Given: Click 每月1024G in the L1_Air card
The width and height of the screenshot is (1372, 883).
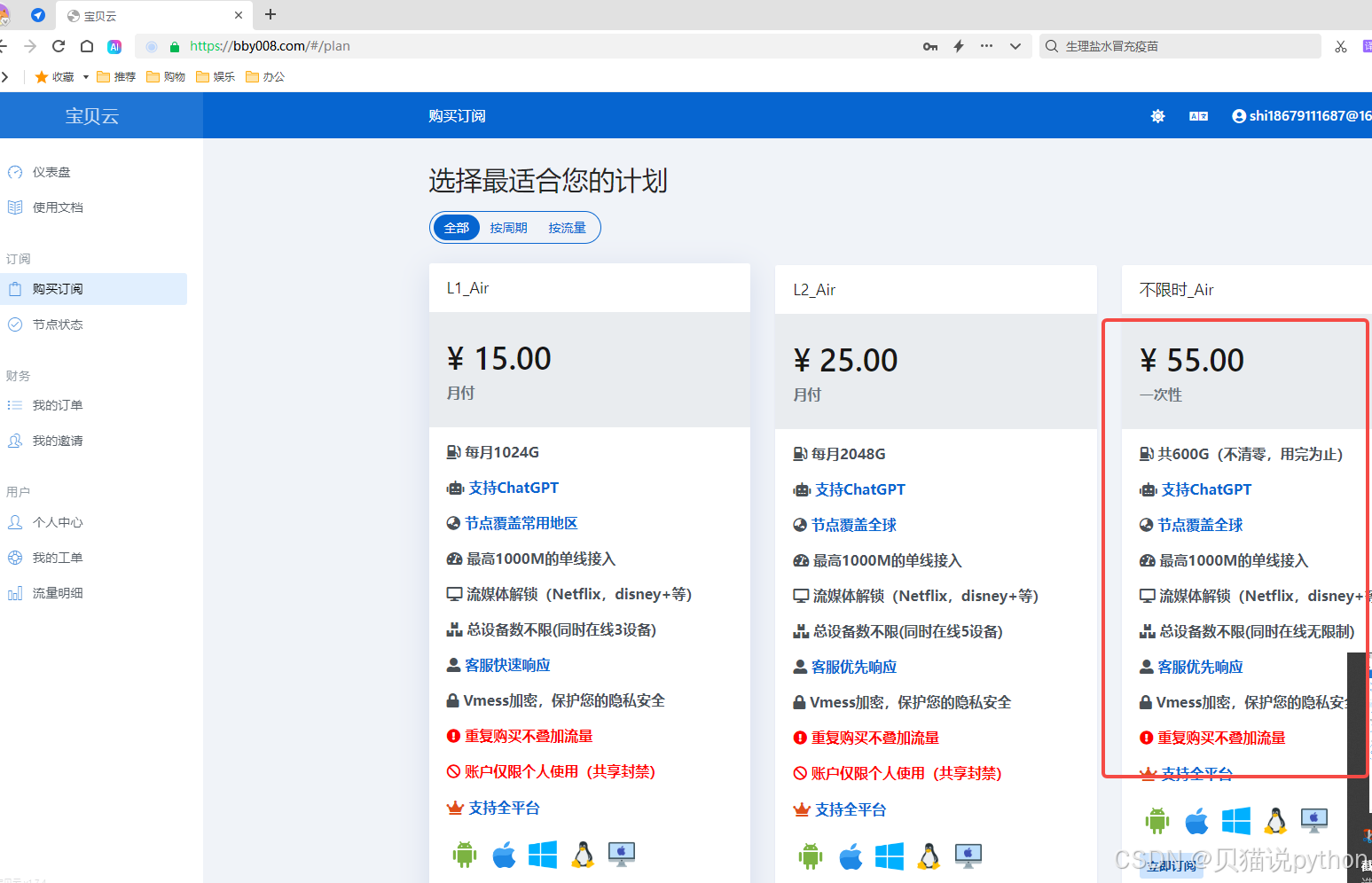Looking at the screenshot, I should pyautogui.click(x=502, y=452).
